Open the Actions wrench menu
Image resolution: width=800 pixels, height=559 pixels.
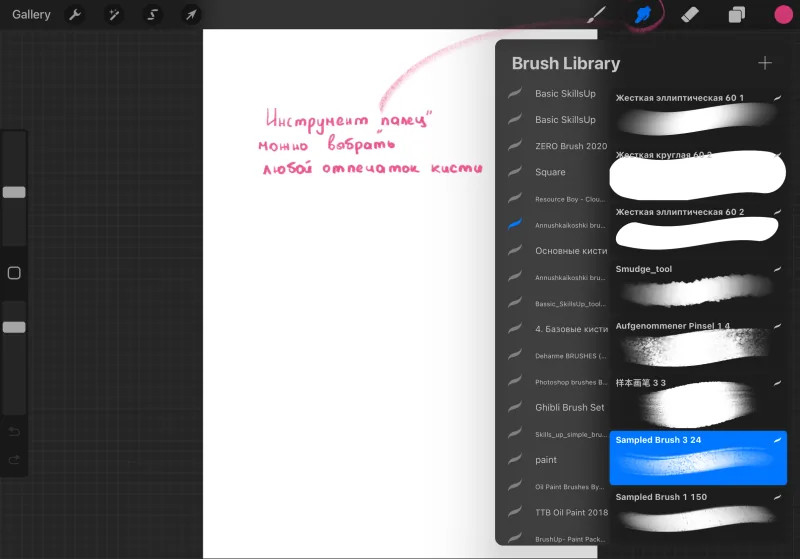tap(75, 15)
